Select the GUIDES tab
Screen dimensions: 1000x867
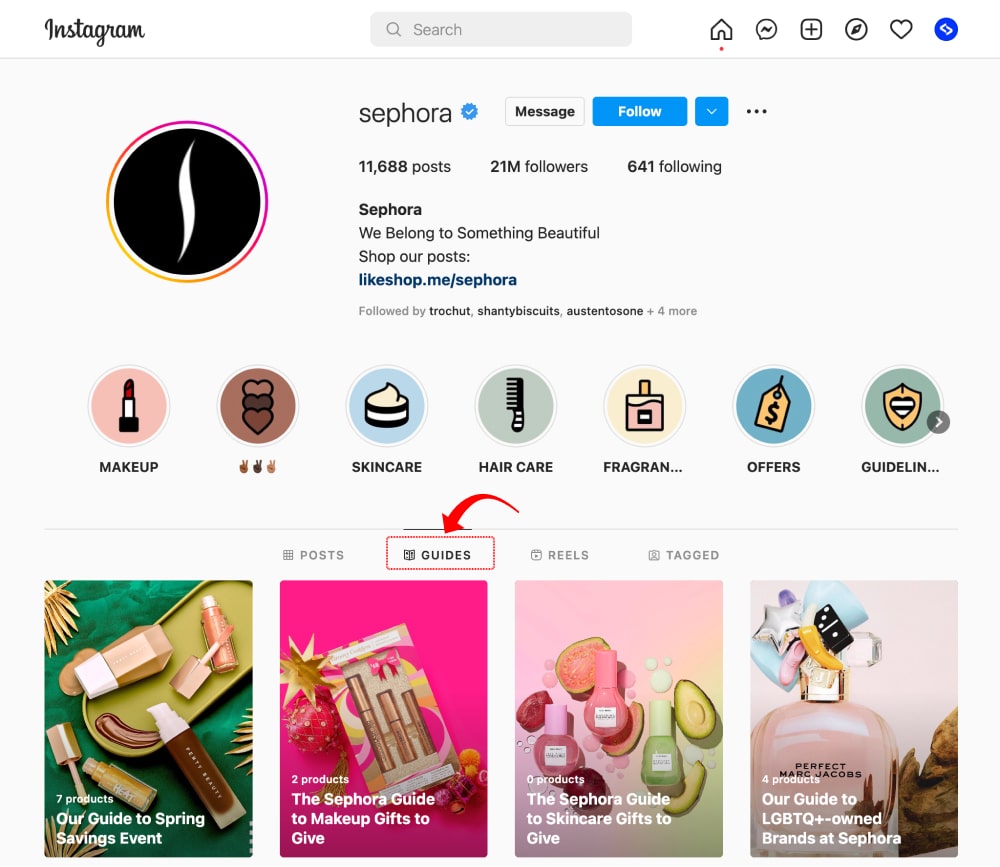(438, 555)
